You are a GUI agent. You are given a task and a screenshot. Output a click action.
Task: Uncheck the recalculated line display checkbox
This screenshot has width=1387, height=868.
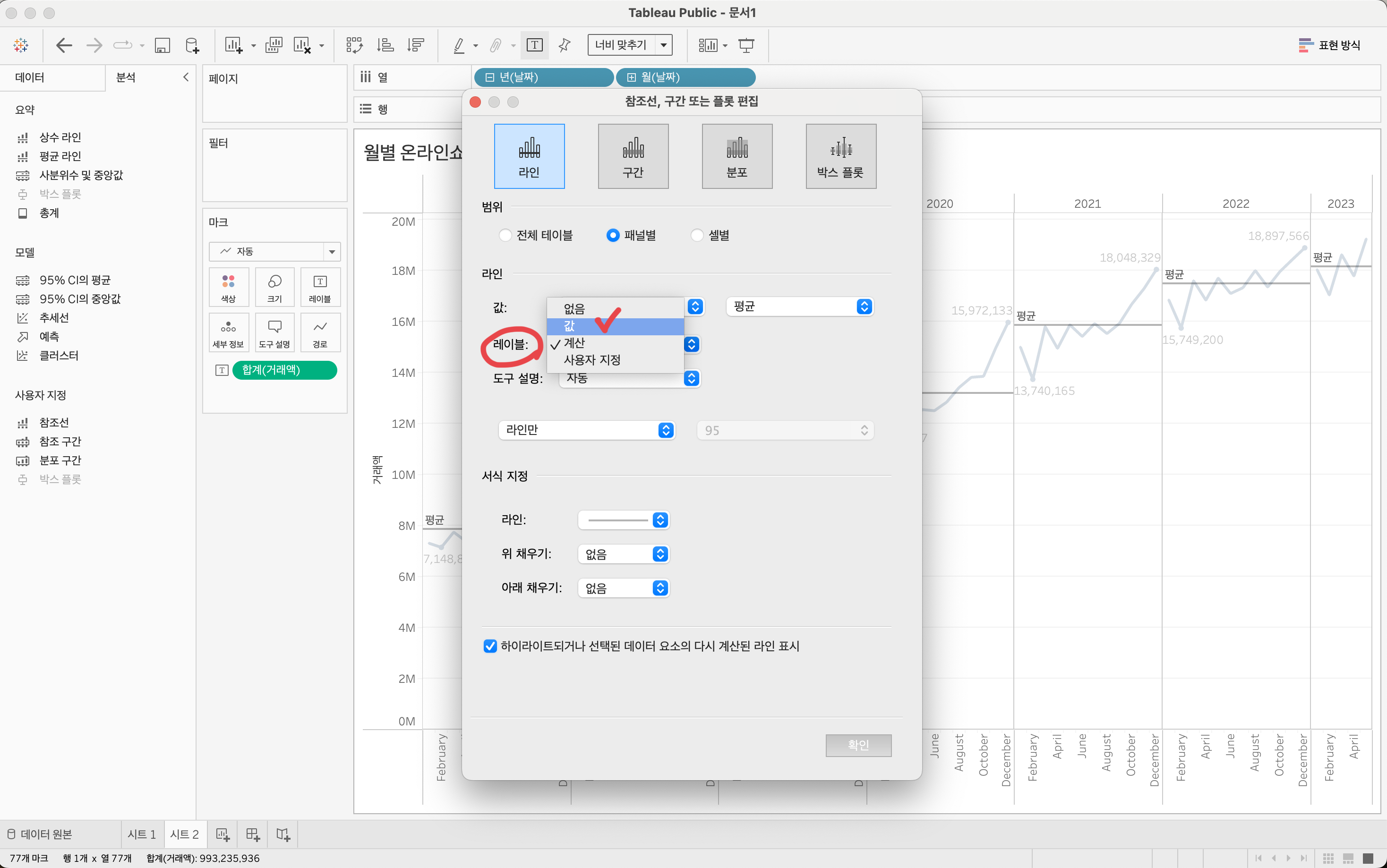[490, 647]
